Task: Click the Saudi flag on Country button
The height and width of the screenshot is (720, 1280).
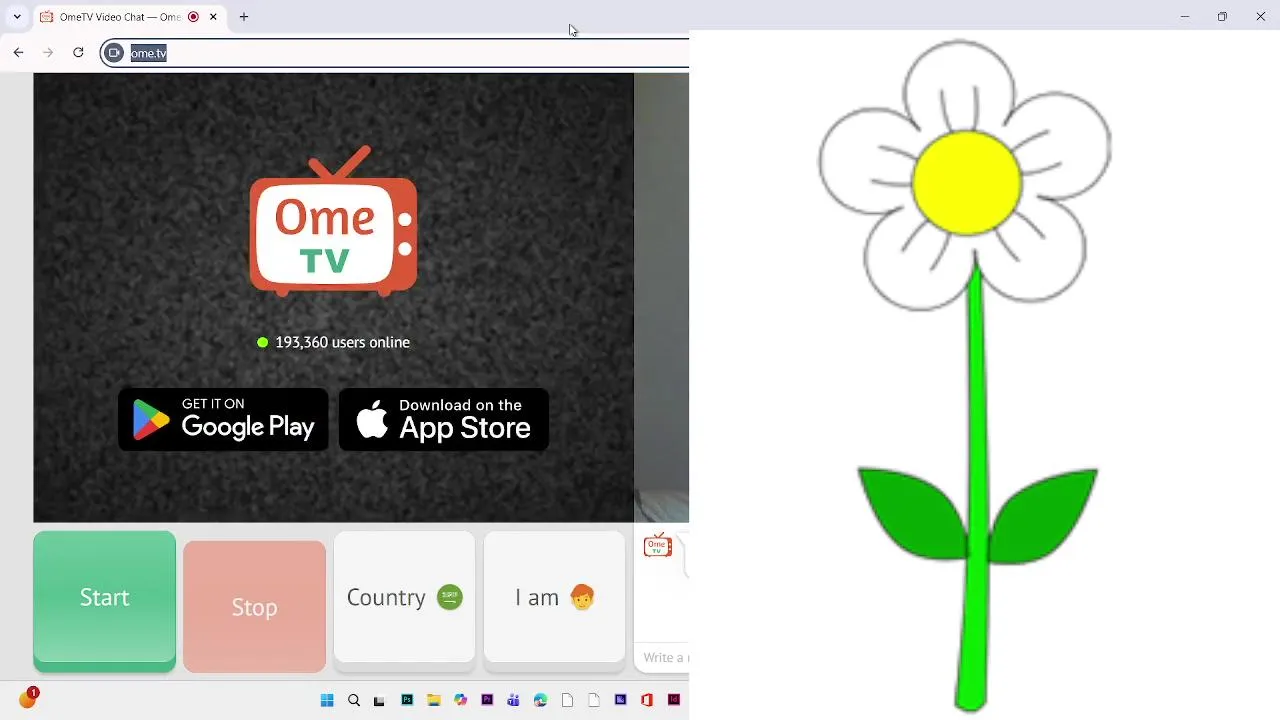Action: coord(450,597)
